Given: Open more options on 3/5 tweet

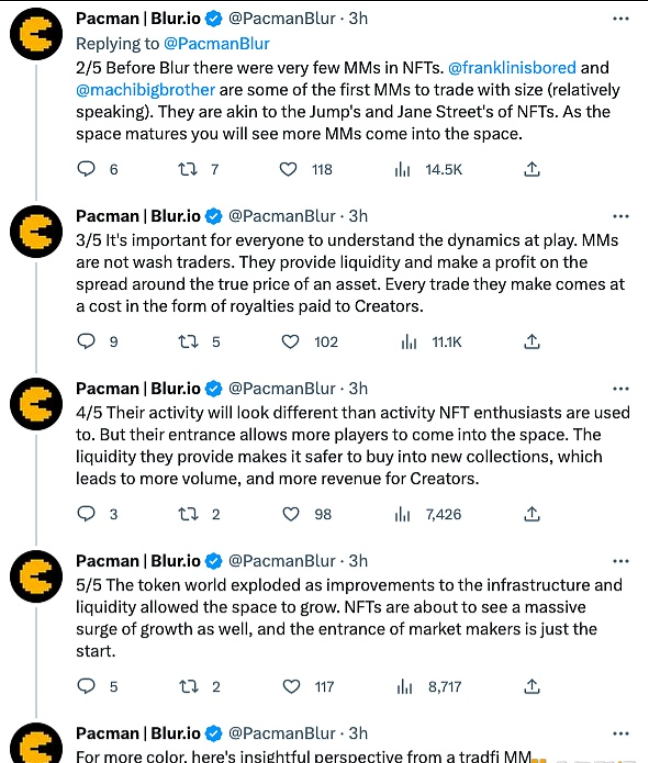Looking at the screenshot, I should [x=621, y=216].
